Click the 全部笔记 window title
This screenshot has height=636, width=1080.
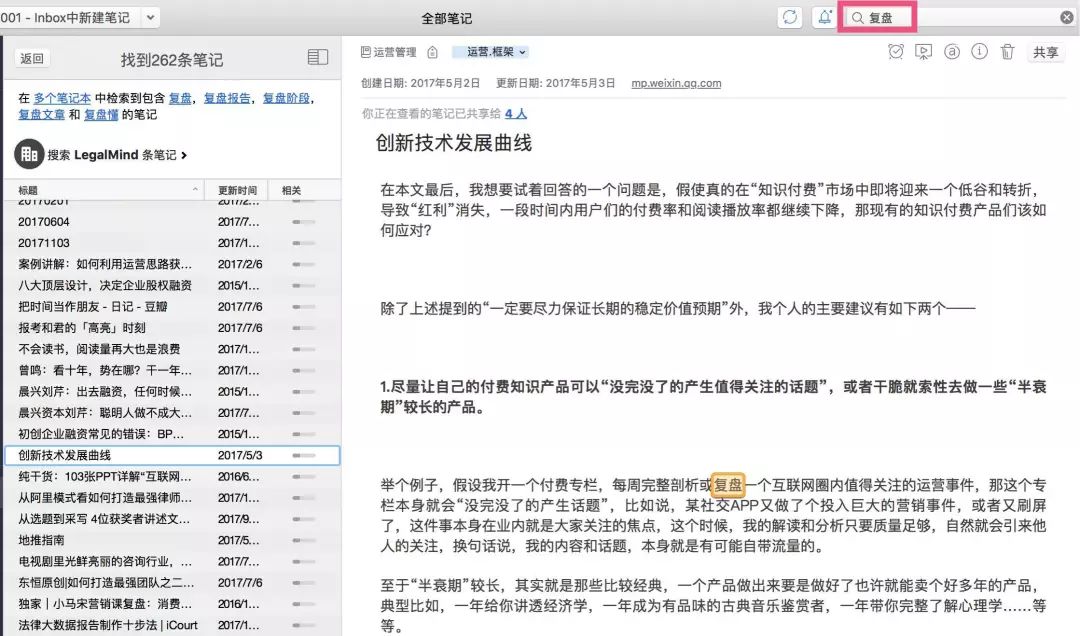coord(446,19)
